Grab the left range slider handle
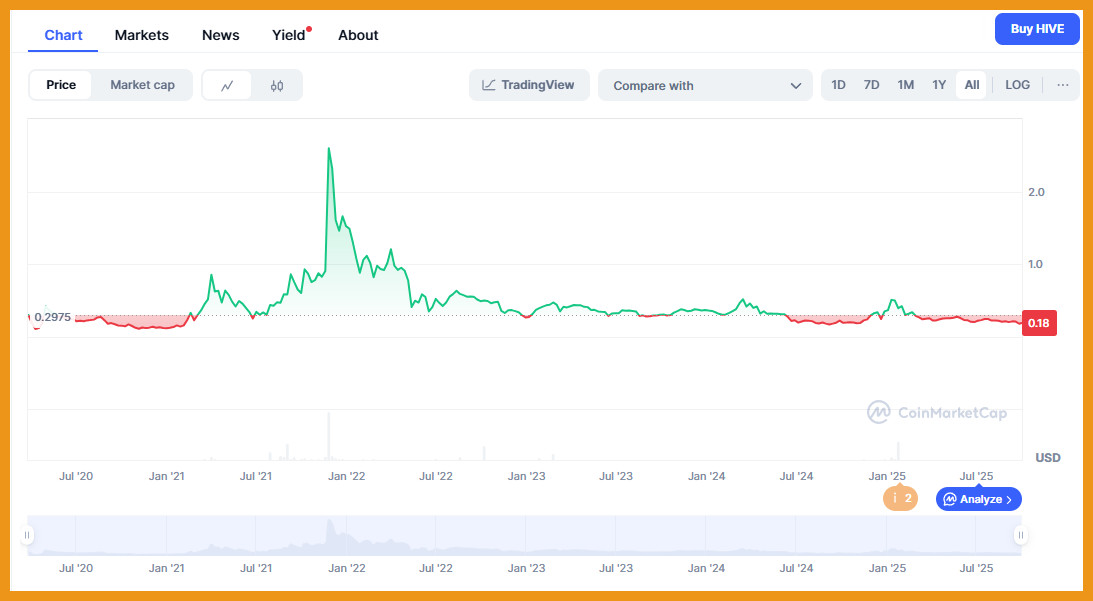 tap(28, 535)
